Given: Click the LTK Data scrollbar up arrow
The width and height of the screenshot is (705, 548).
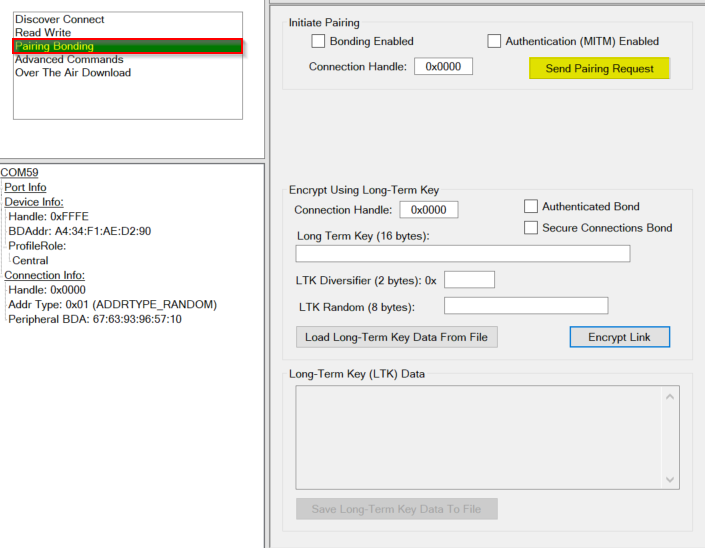Looking at the screenshot, I should [670, 397].
